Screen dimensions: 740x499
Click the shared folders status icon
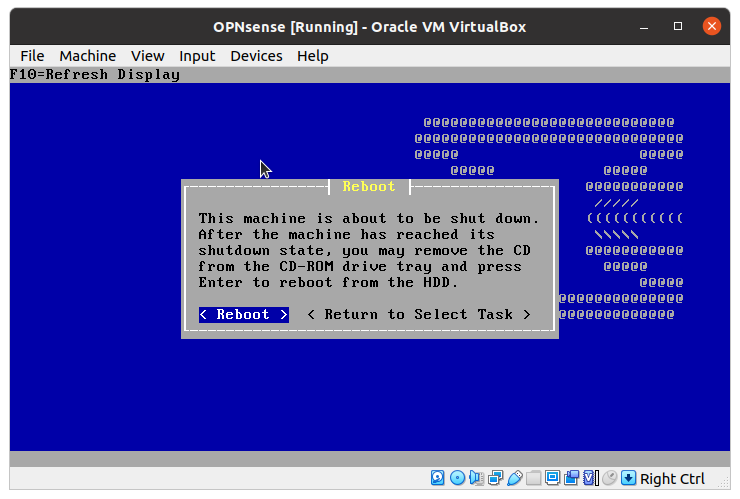click(x=533, y=478)
